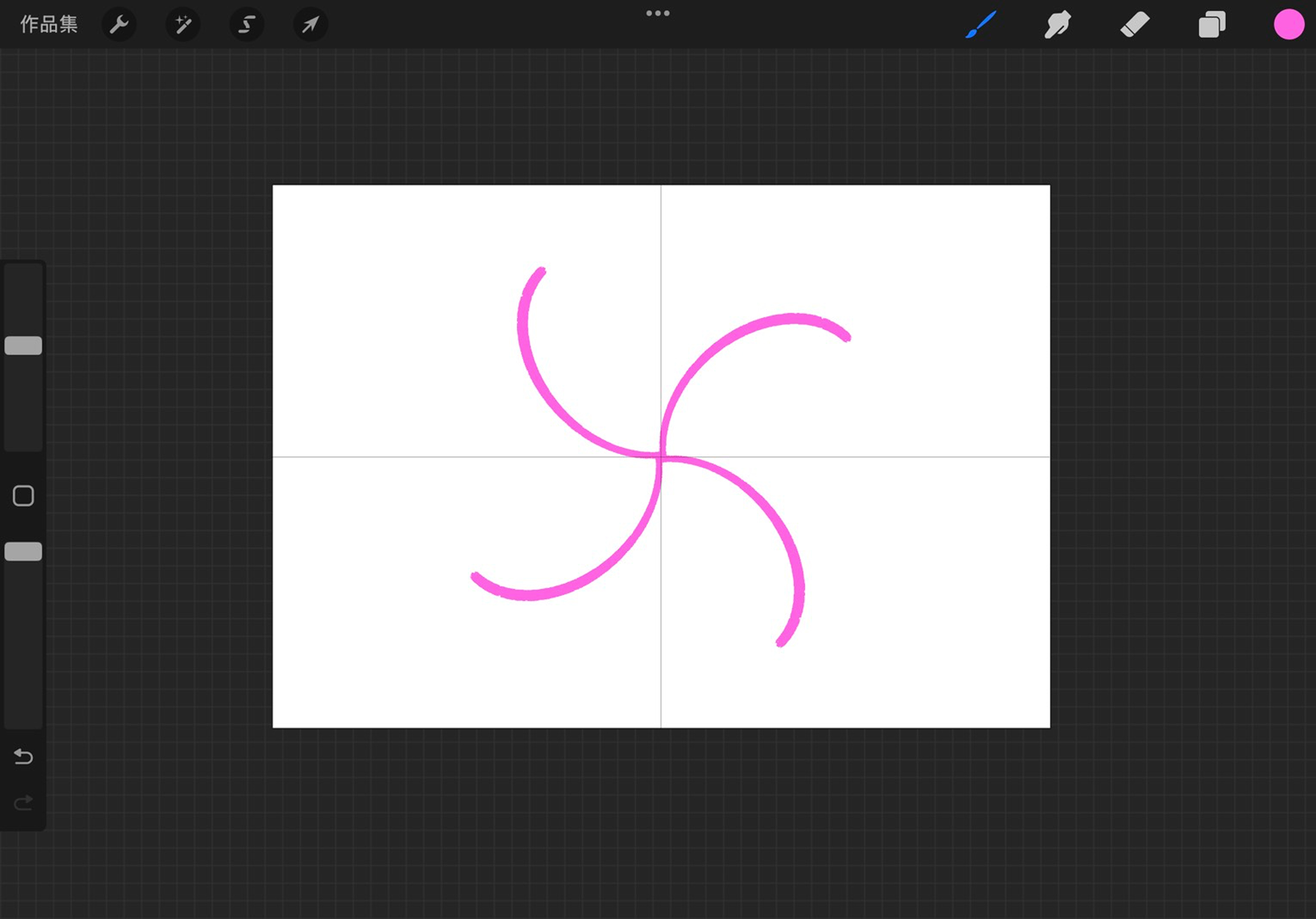Viewport: 1316px width, 919px height.
Task: Select the Eraser tool
Action: pos(1135,24)
